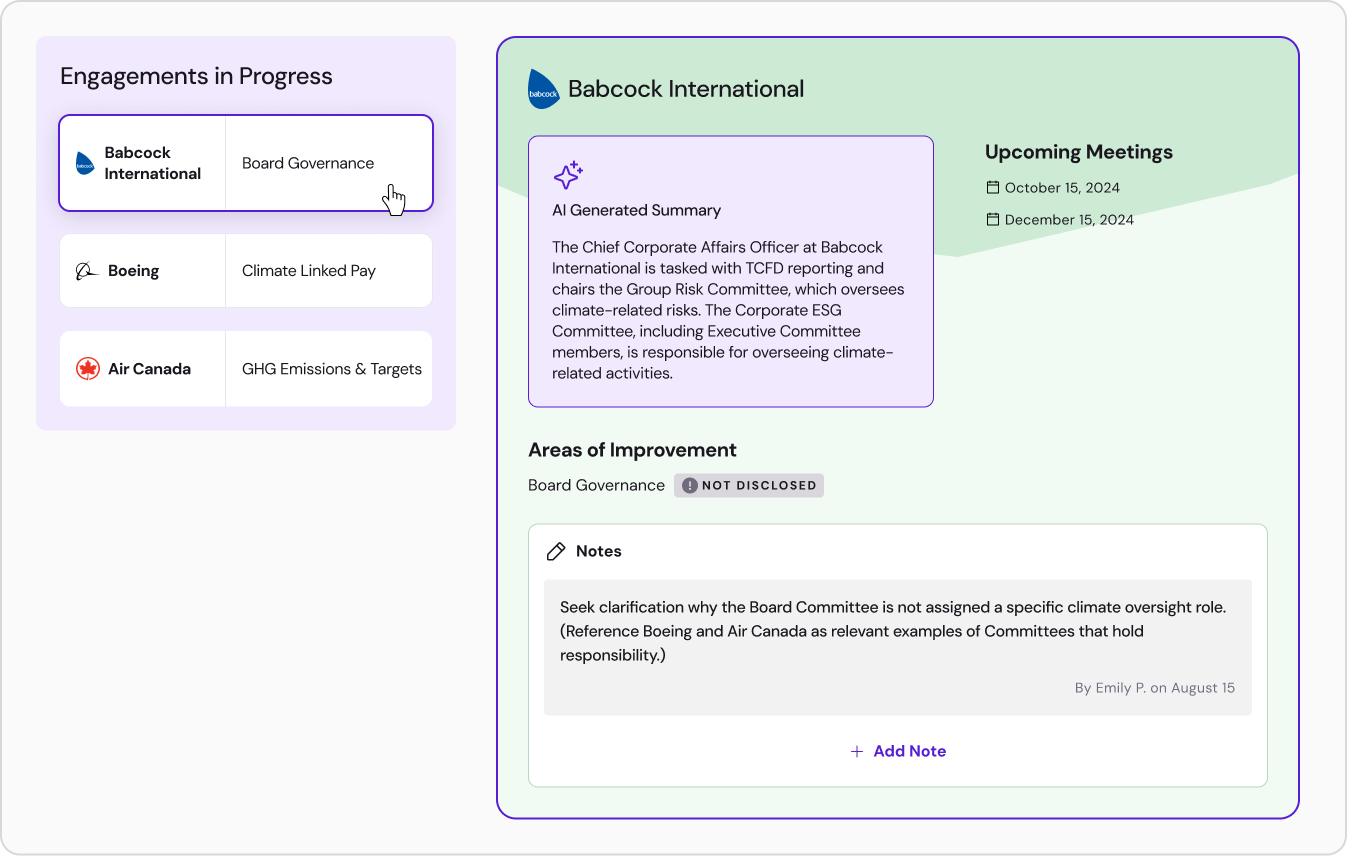Click the Boeing logo icon
This screenshot has width=1347, height=856.
87,271
